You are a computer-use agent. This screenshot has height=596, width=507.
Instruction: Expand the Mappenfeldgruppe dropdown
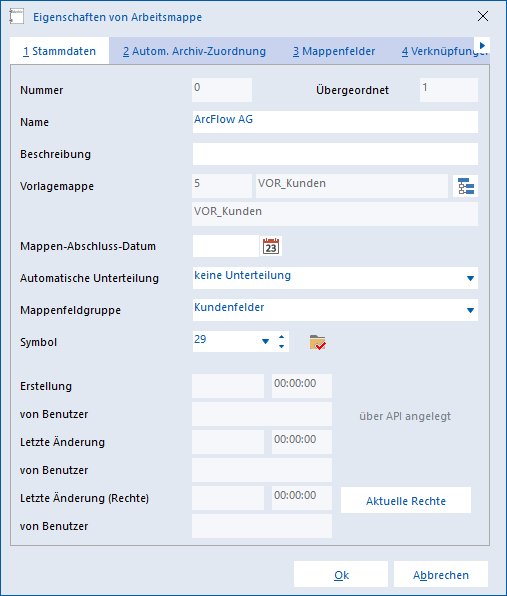(x=470, y=310)
